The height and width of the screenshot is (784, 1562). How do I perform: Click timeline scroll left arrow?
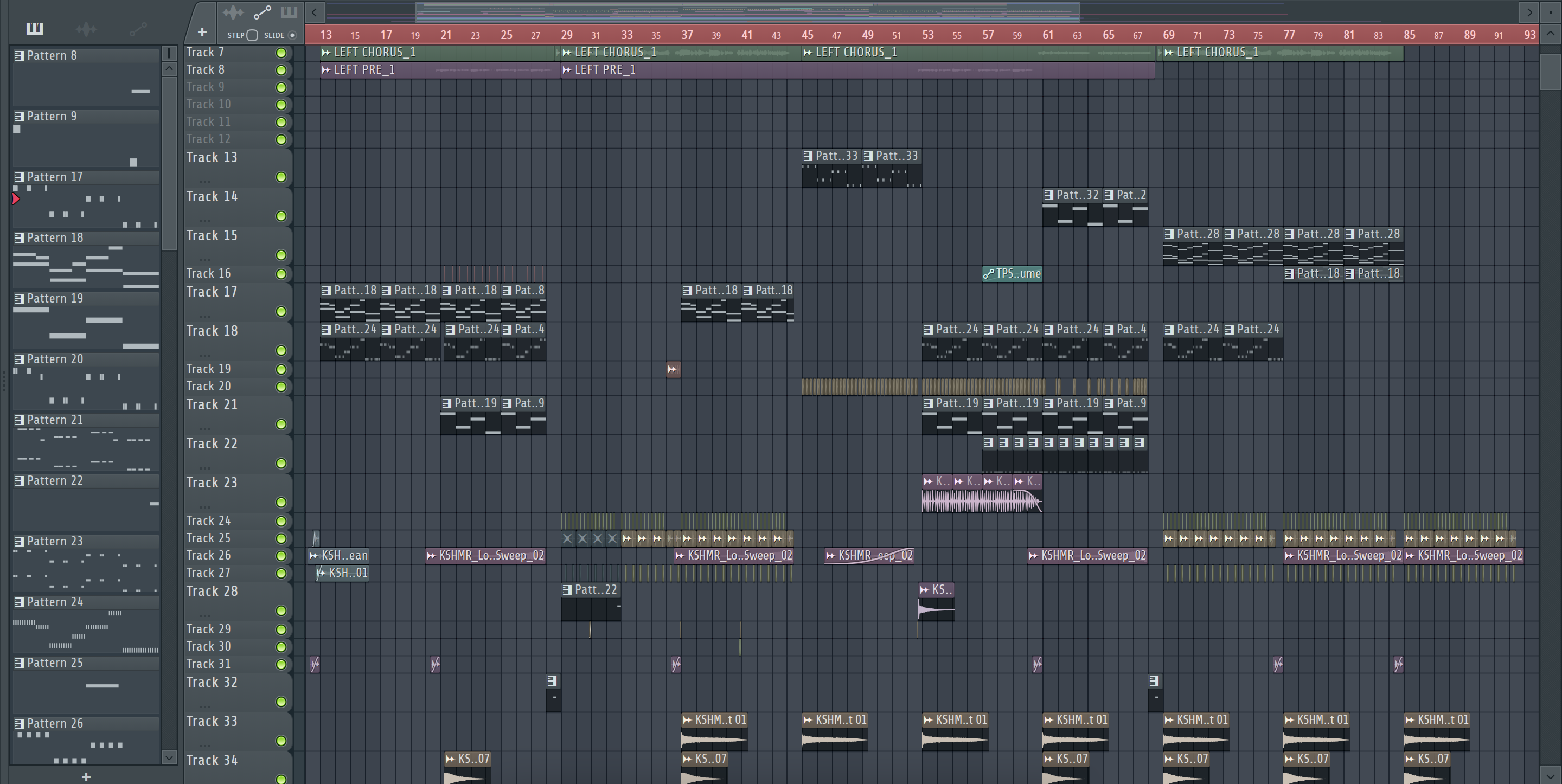click(x=314, y=11)
